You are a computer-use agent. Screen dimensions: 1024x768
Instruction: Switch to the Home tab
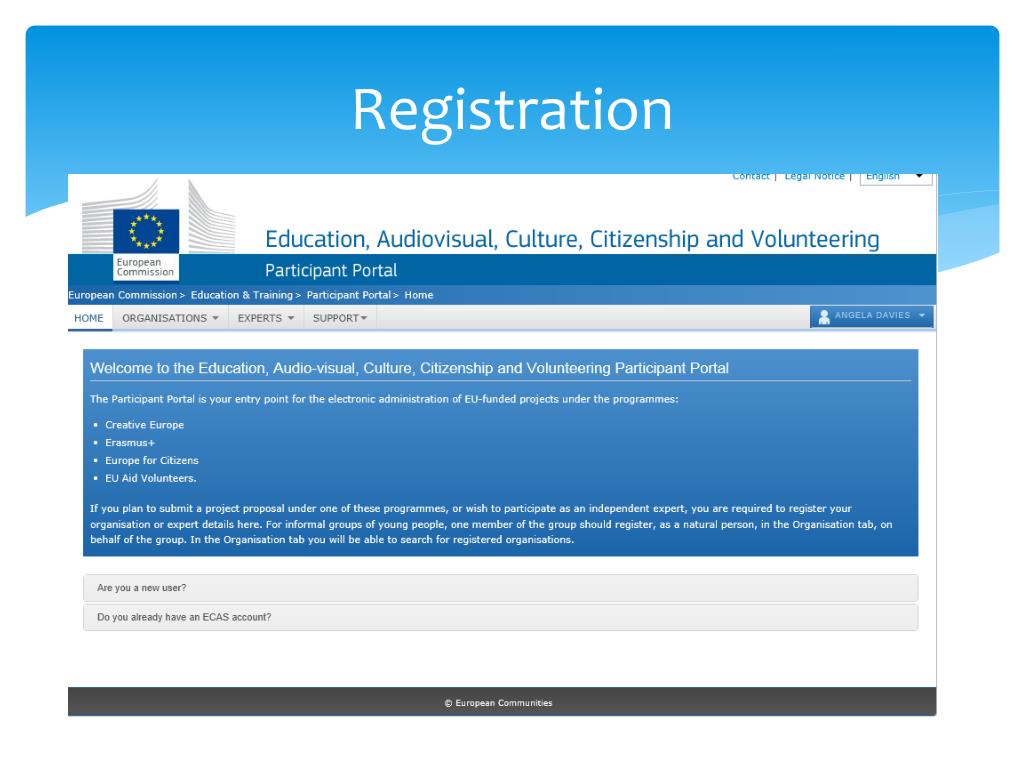tap(89, 318)
